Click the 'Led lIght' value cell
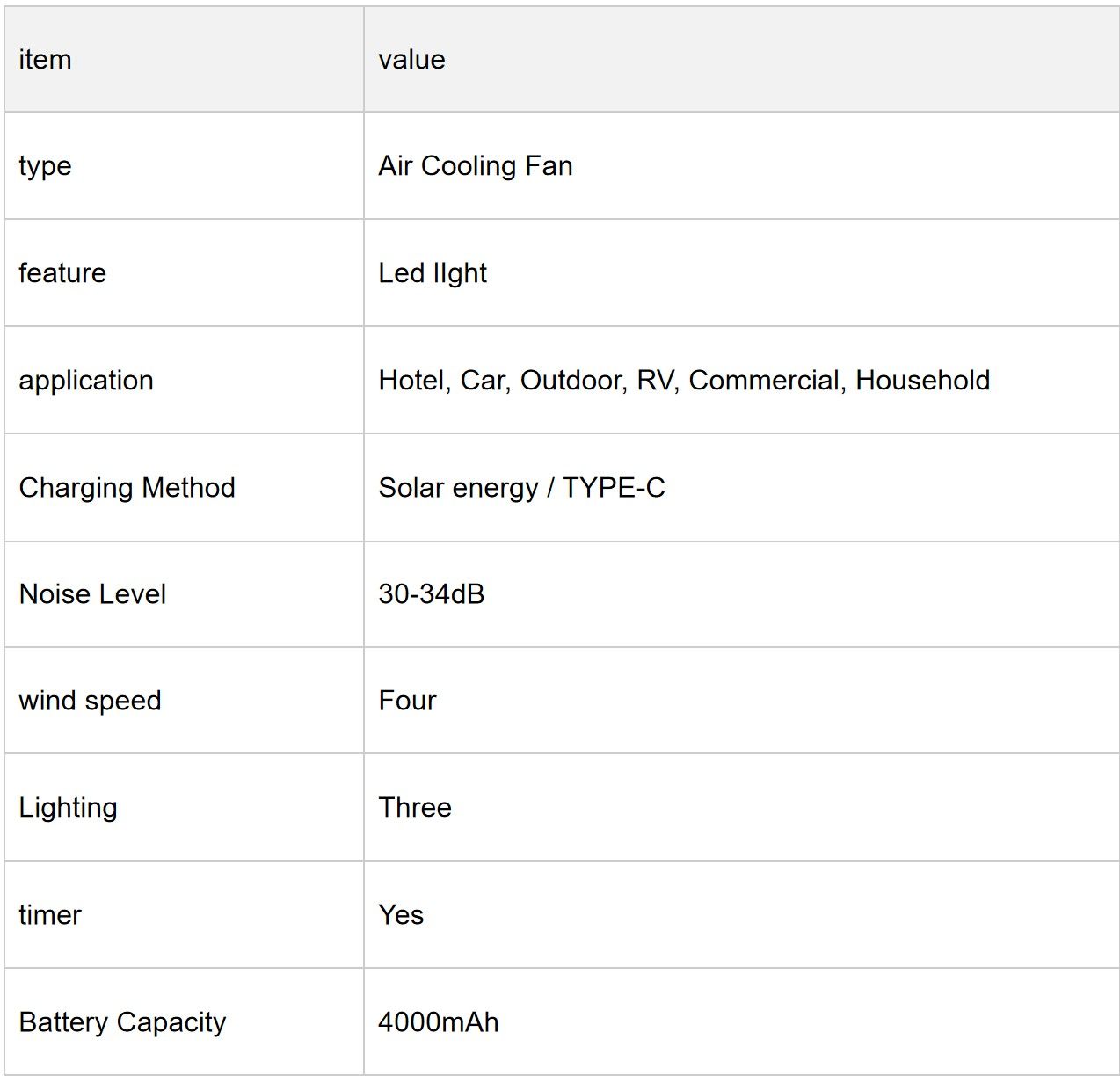Screen dimensions: 1120x1076 coord(742,273)
